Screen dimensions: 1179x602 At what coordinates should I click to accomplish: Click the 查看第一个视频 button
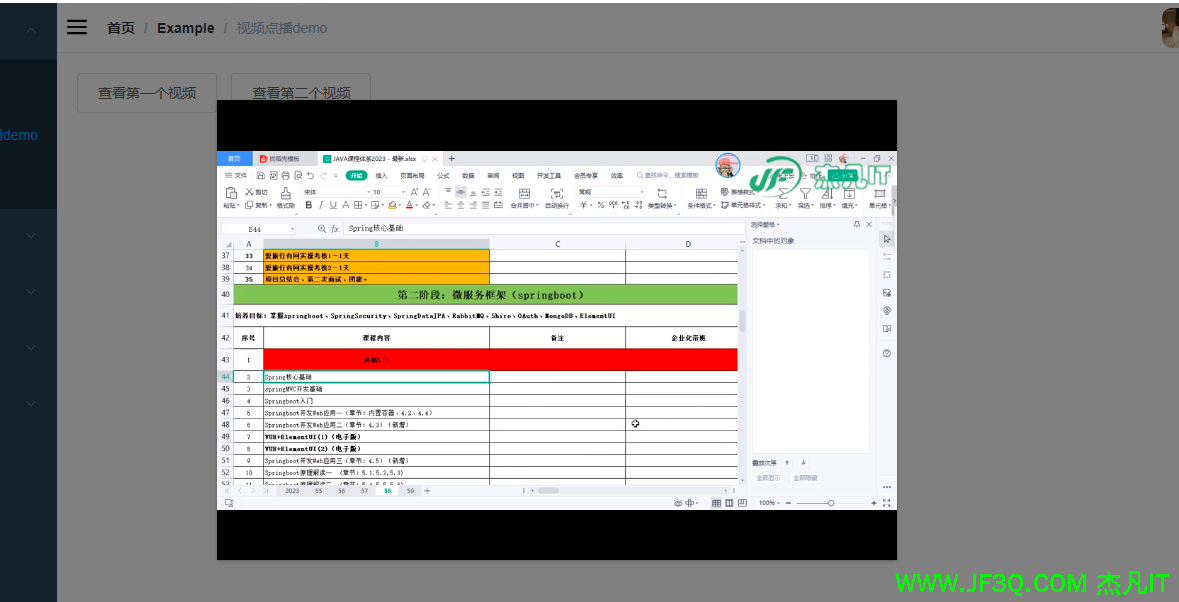147,93
